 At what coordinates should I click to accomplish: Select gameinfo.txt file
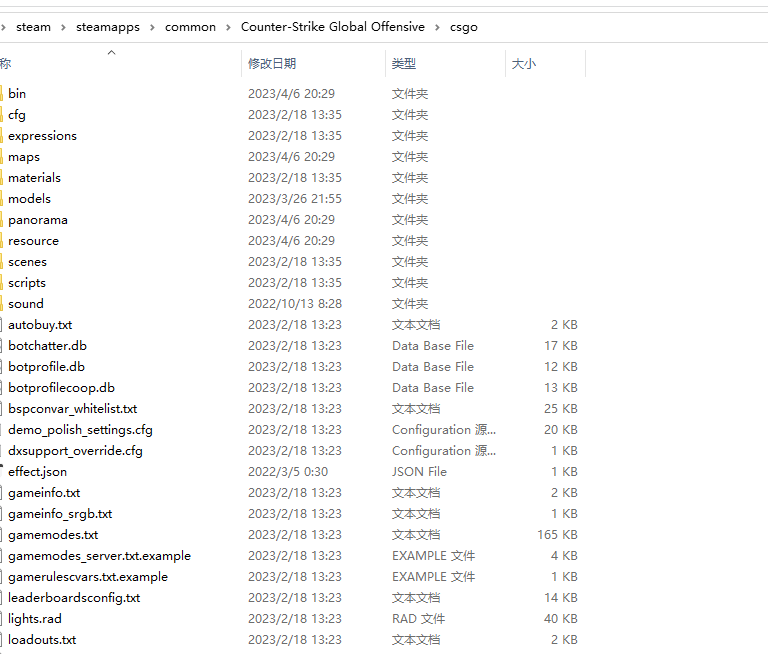coord(44,493)
